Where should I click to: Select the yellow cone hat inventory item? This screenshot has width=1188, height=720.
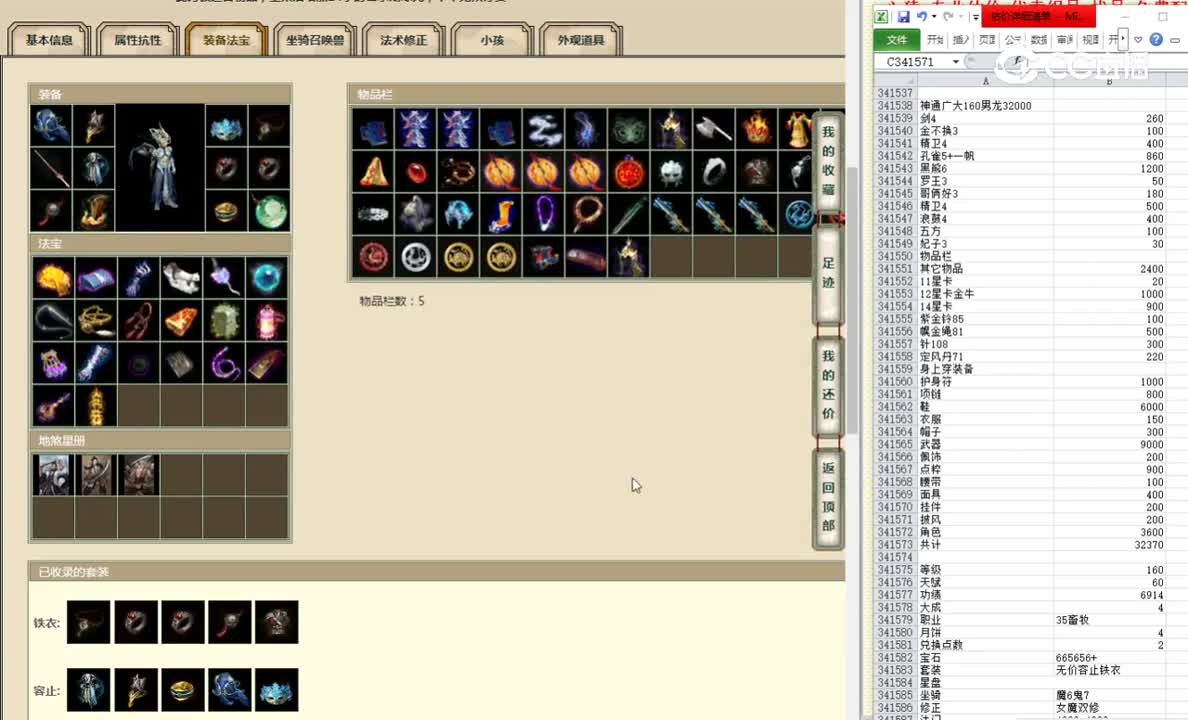(x=373, y=171)
